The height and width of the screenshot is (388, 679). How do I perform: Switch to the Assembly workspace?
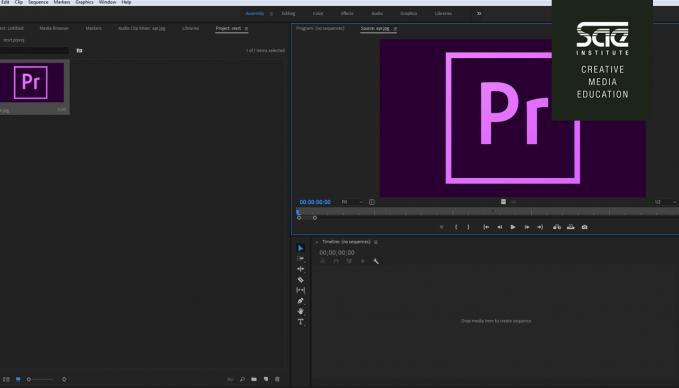tap(255, 13)
